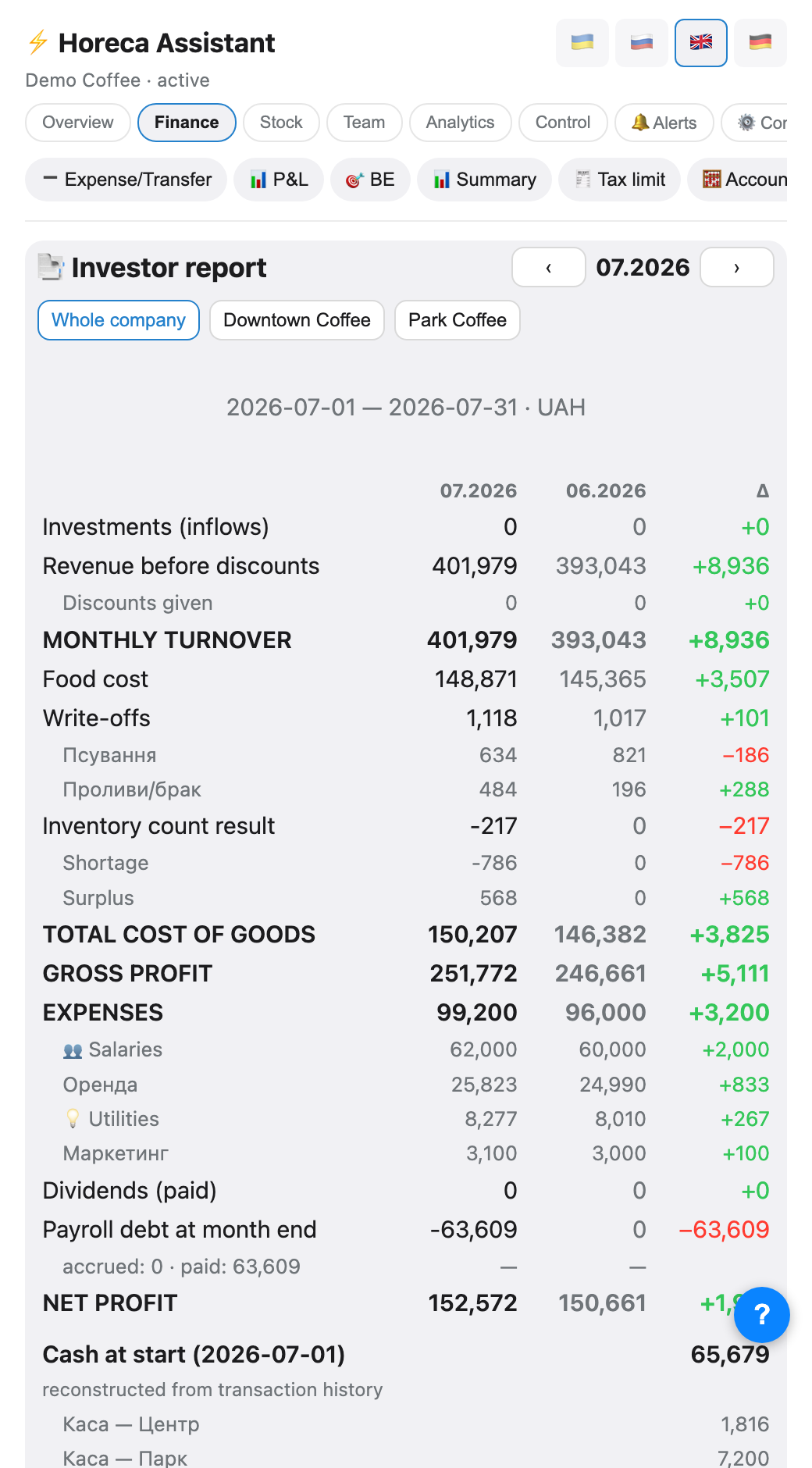Open the blue help question-mark button
Viewport: 812px width, 1468px height.
coord(762,1315)
